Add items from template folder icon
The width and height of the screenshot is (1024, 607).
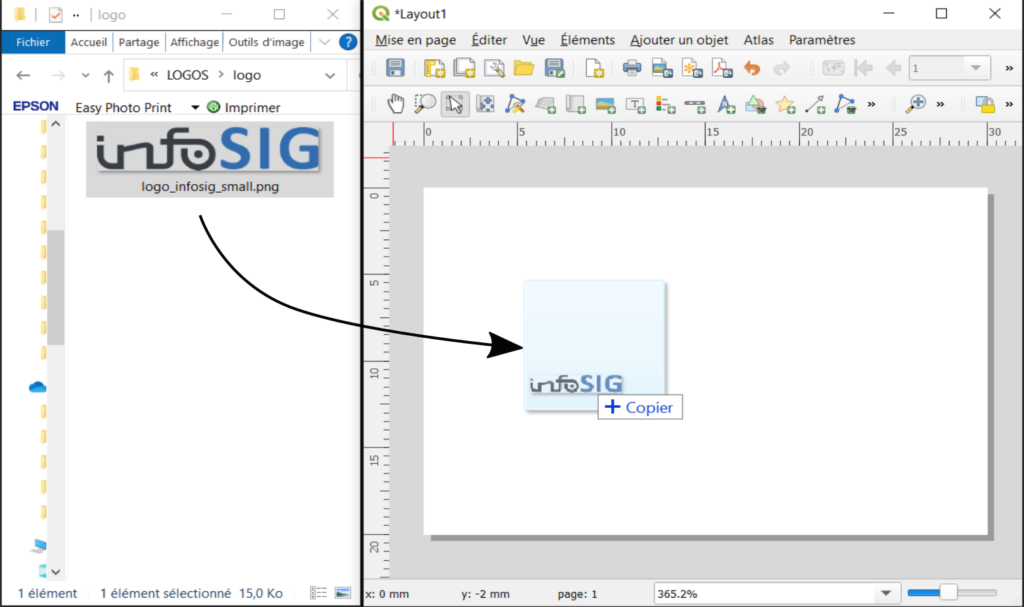click(x=524, y=68)
